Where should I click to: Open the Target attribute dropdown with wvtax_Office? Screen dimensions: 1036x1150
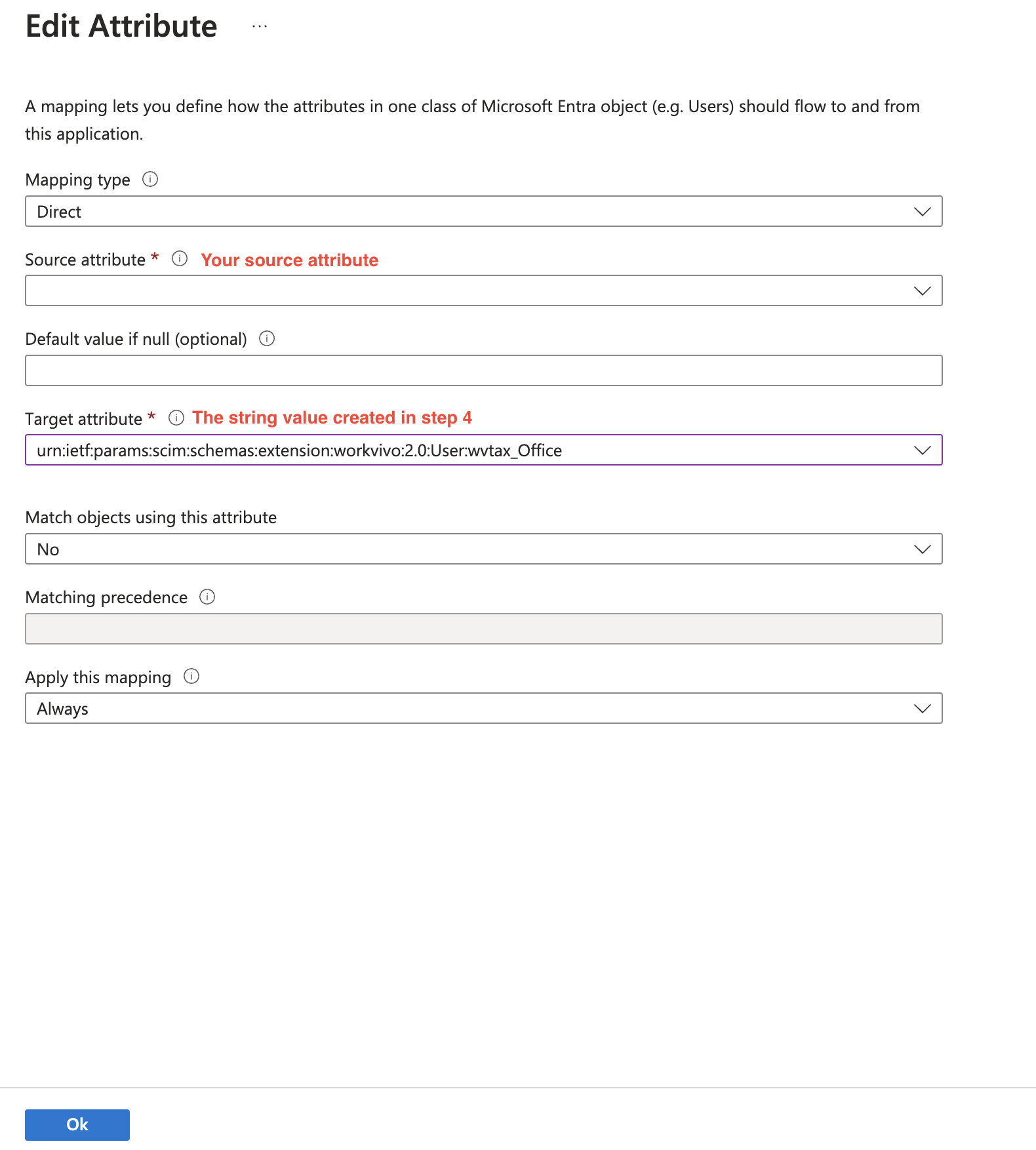click(x=484, y=450)
